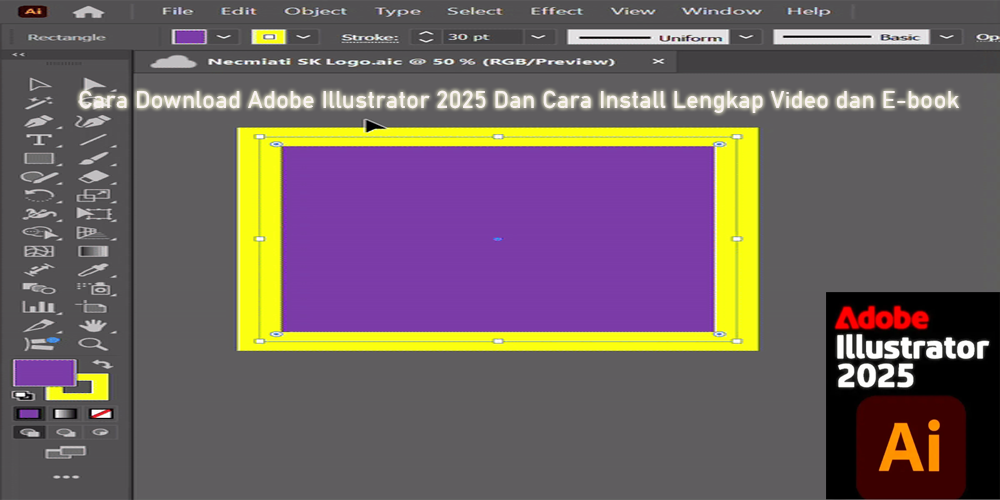Open the Type menu
Image resolution: width=1000 pixels, height=500 pixels.
point(396,11)
